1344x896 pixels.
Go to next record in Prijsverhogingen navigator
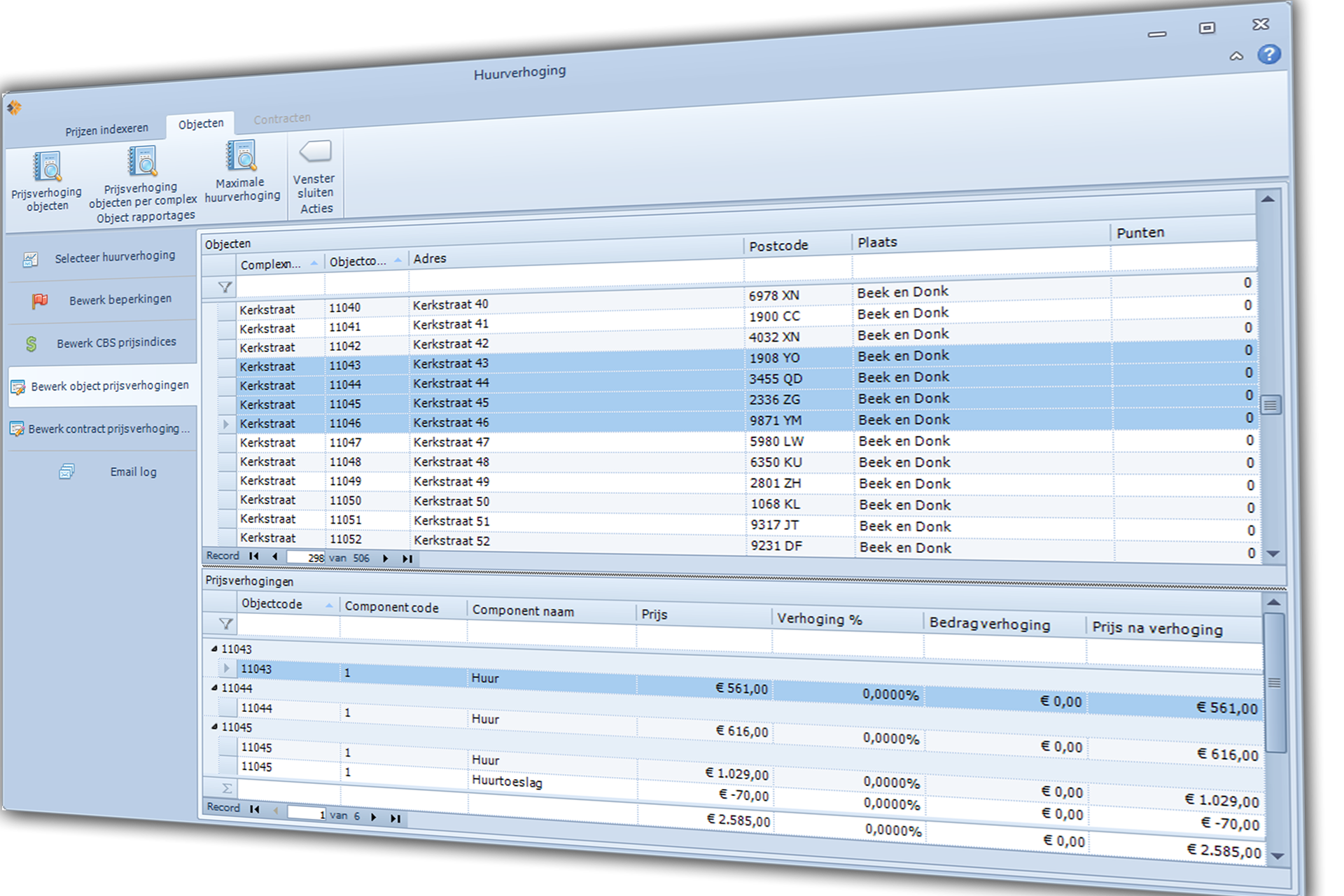coord(374,817)
